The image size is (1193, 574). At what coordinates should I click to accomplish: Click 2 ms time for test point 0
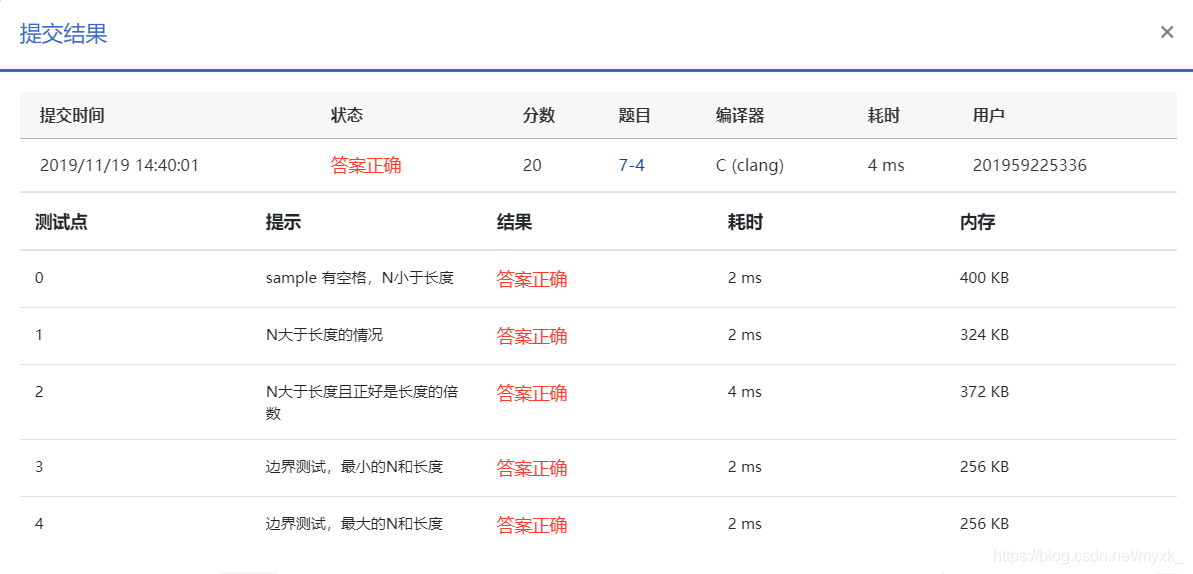[745, 279]
